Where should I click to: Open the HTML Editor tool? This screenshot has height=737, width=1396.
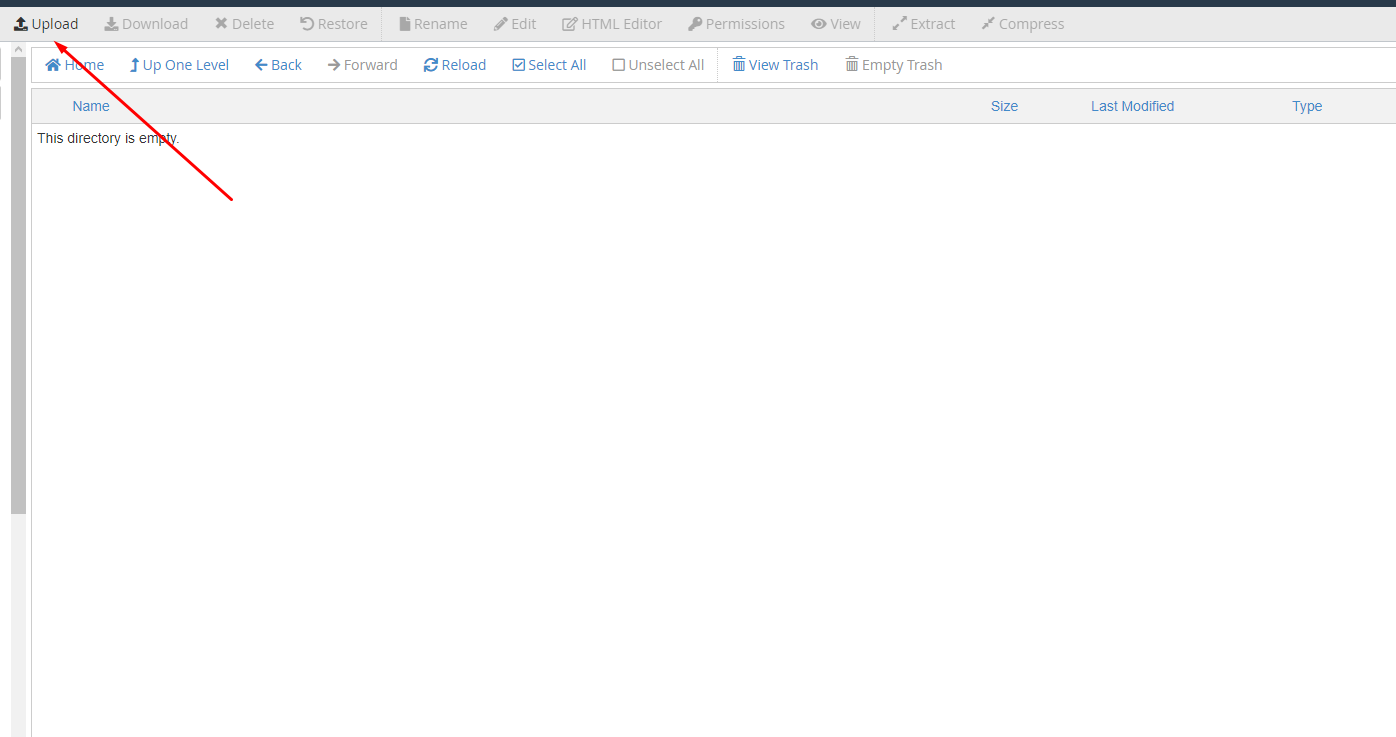tap(612, 24)
